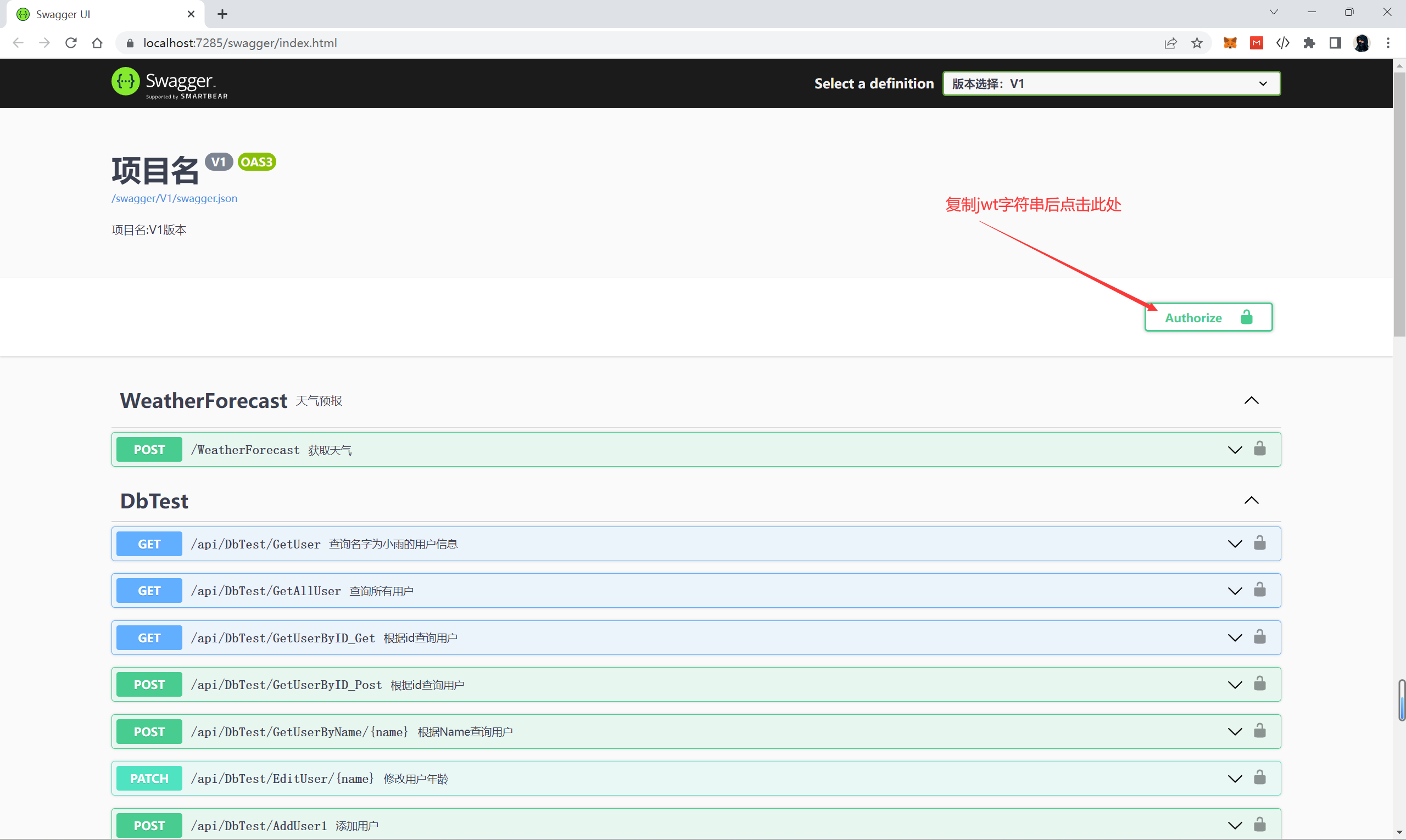Click lock icon on GetAllUser endpoint
The height and width of the screenshot is (840, 1406).
point(1259,590)
